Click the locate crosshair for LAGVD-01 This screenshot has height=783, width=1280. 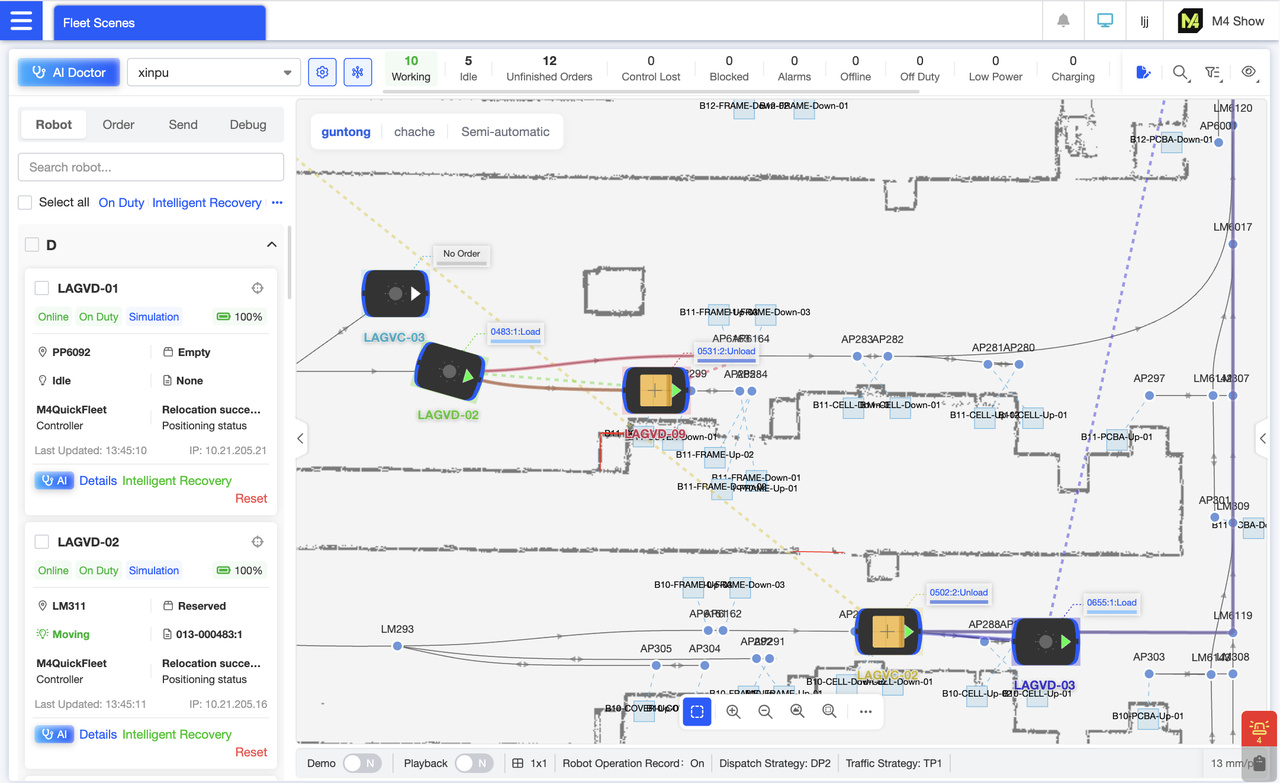tap(257, 287)
